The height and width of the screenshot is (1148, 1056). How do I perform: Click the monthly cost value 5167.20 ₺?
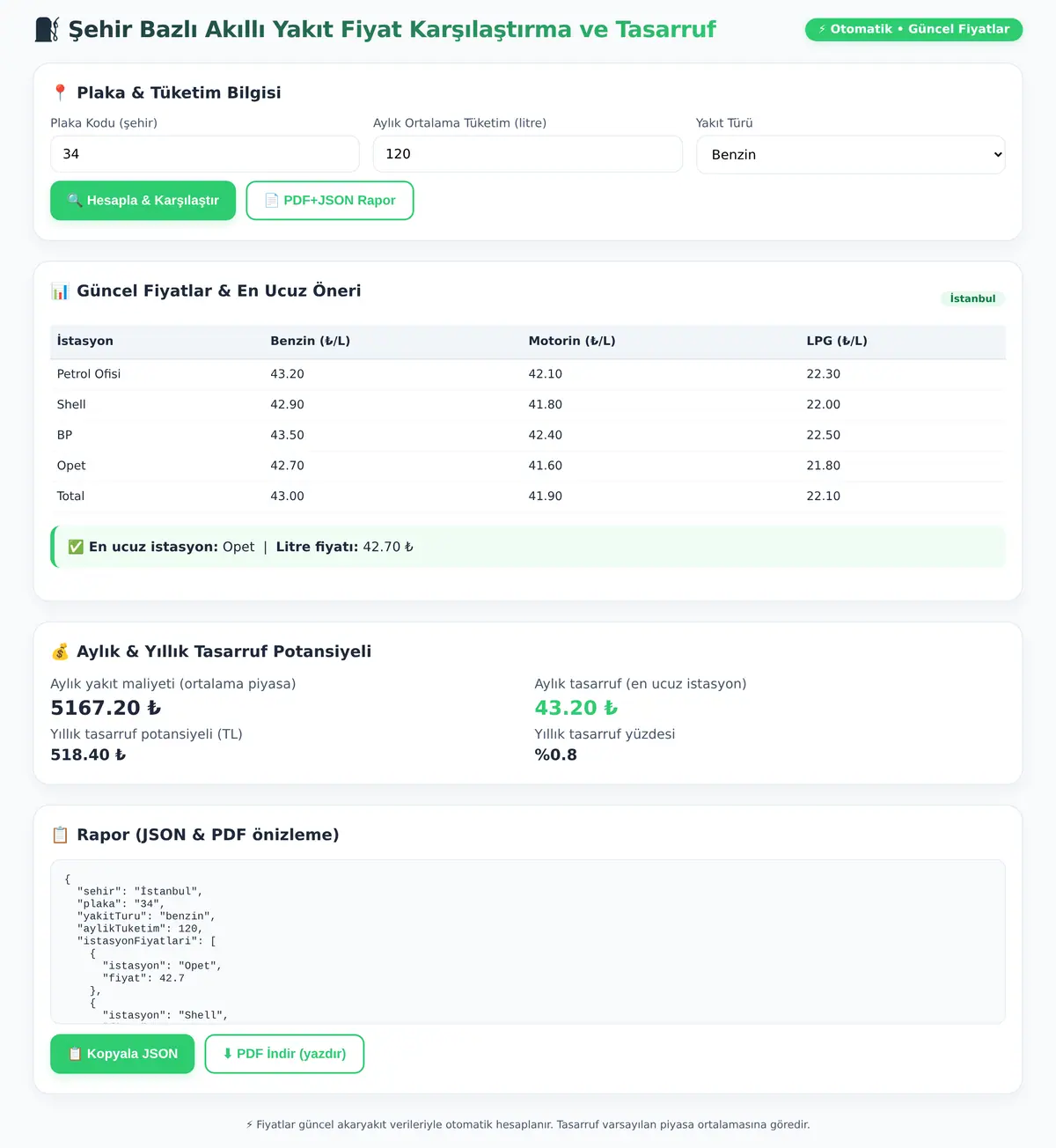[x=106, y=708]
